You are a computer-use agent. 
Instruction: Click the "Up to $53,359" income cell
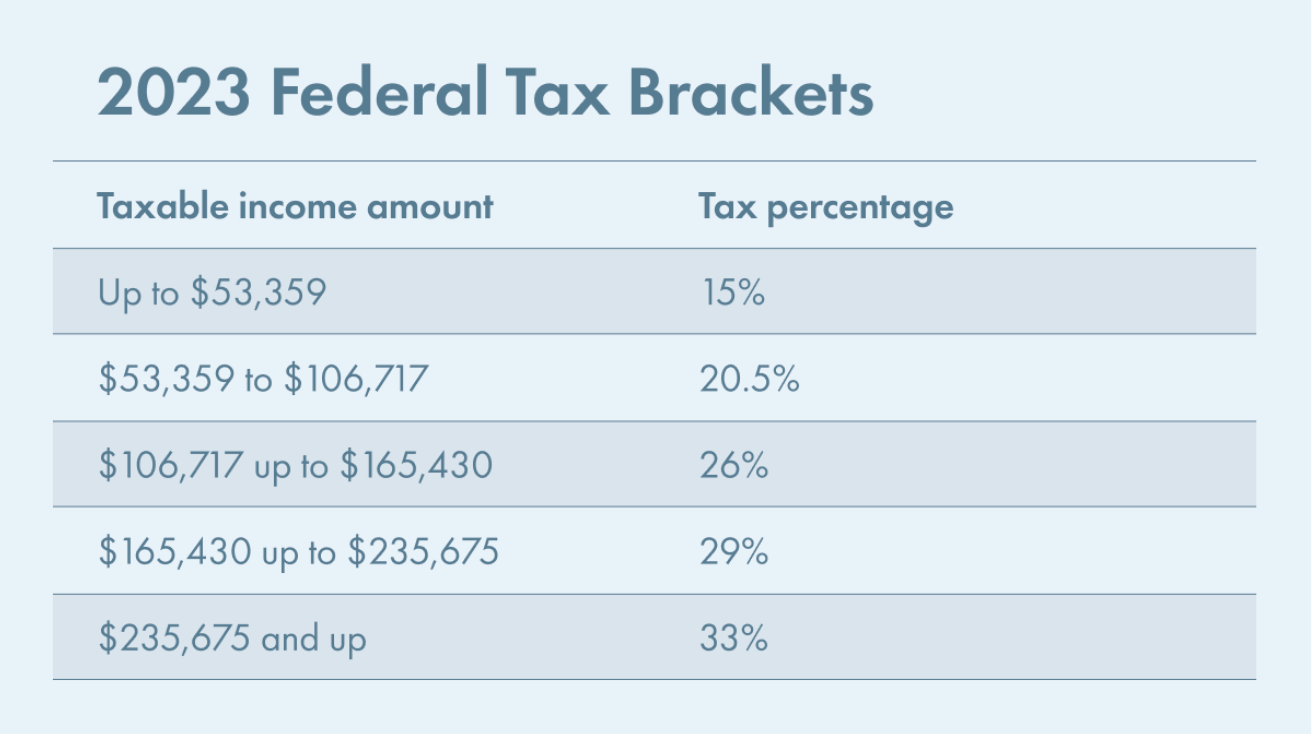coord(212,293)
